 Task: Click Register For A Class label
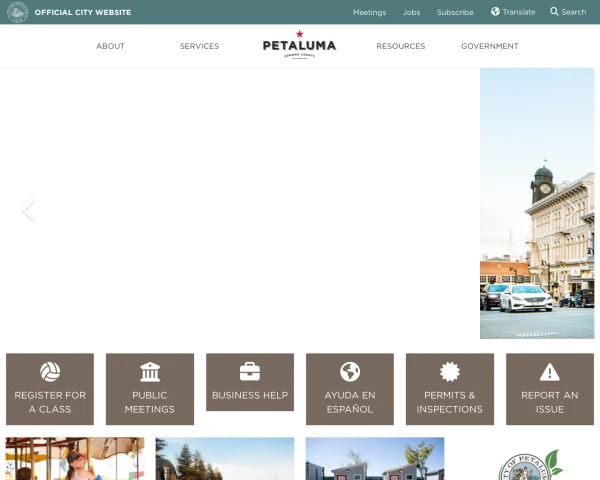click(50, 402)
